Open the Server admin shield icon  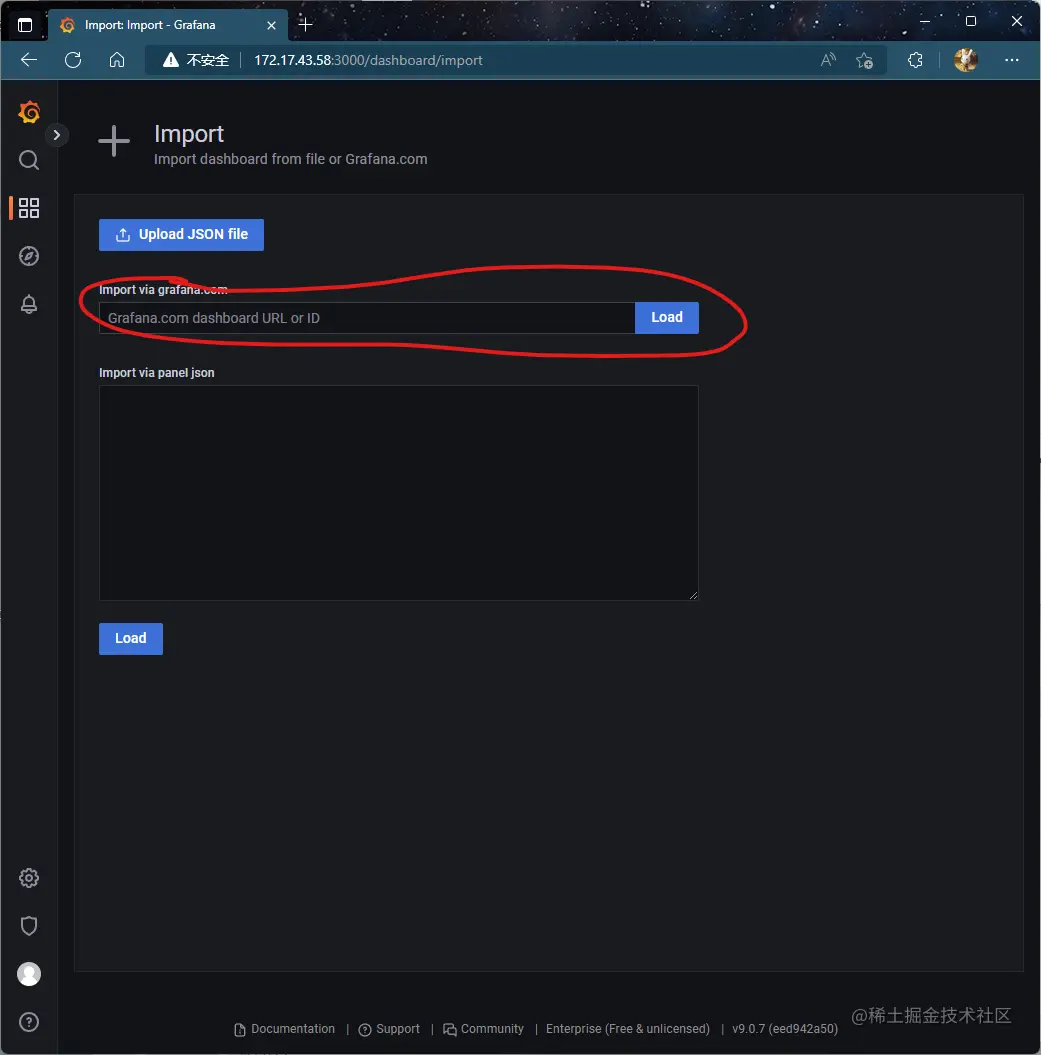29,926
